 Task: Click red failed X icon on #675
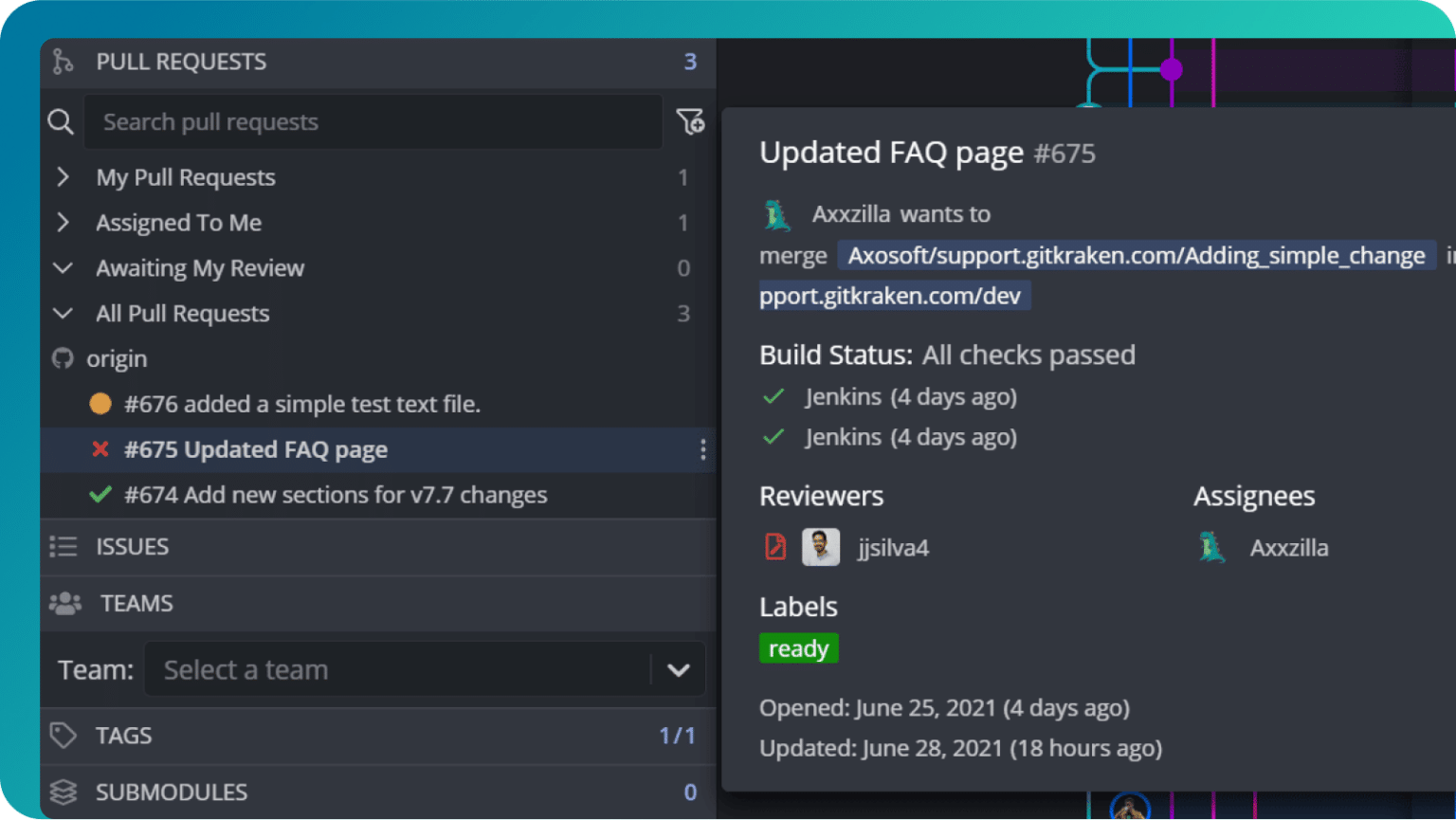(x=100, y=449)
